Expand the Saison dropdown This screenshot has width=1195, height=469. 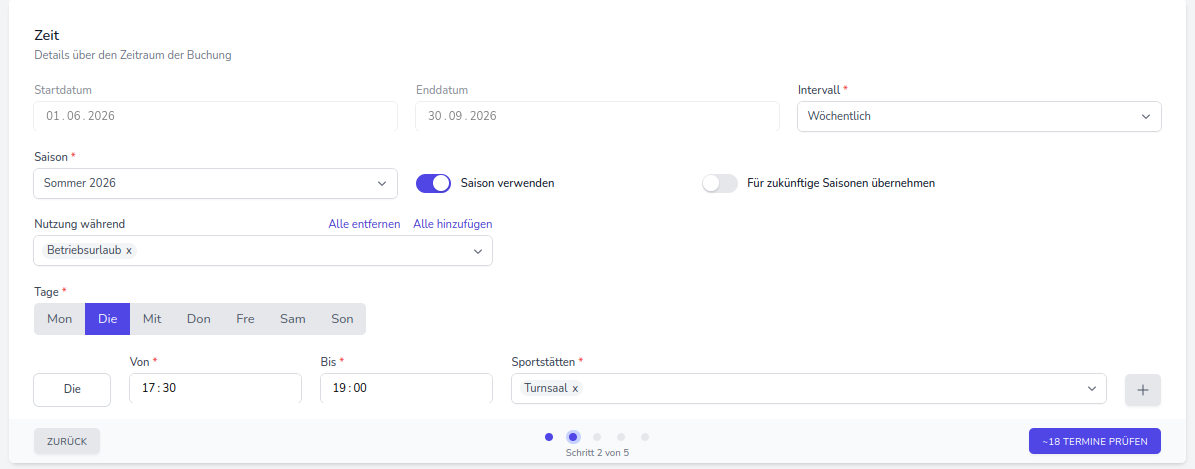click(x=215, y=183)
